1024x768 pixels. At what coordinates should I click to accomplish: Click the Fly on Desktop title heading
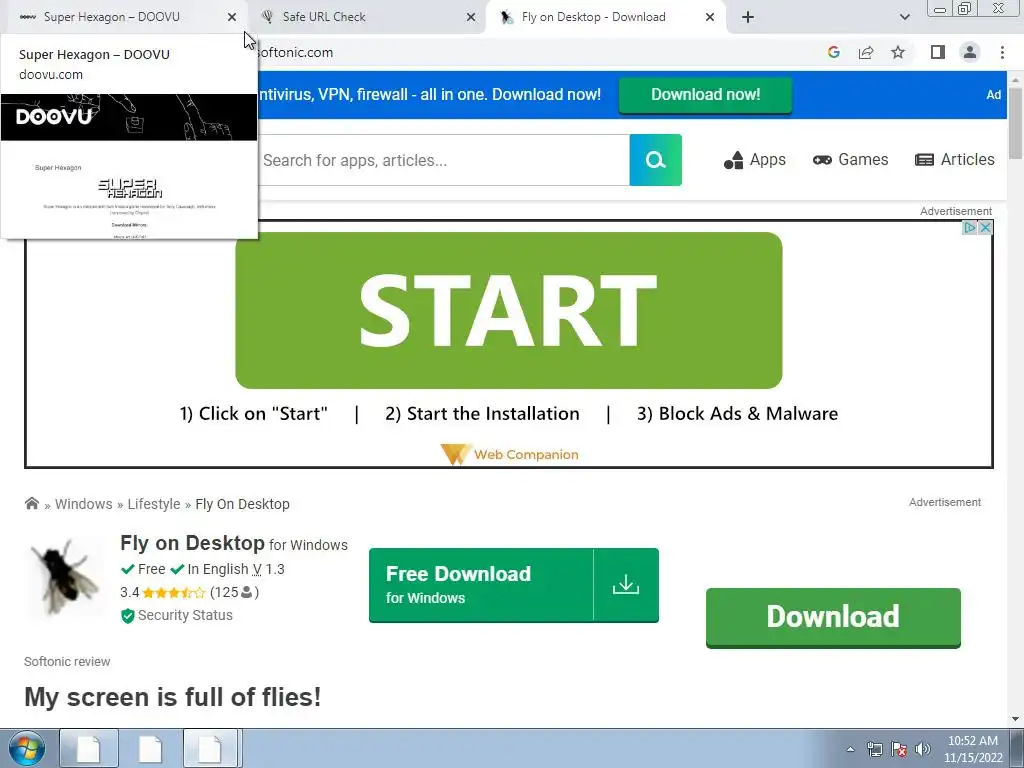(x=192, y=543)
